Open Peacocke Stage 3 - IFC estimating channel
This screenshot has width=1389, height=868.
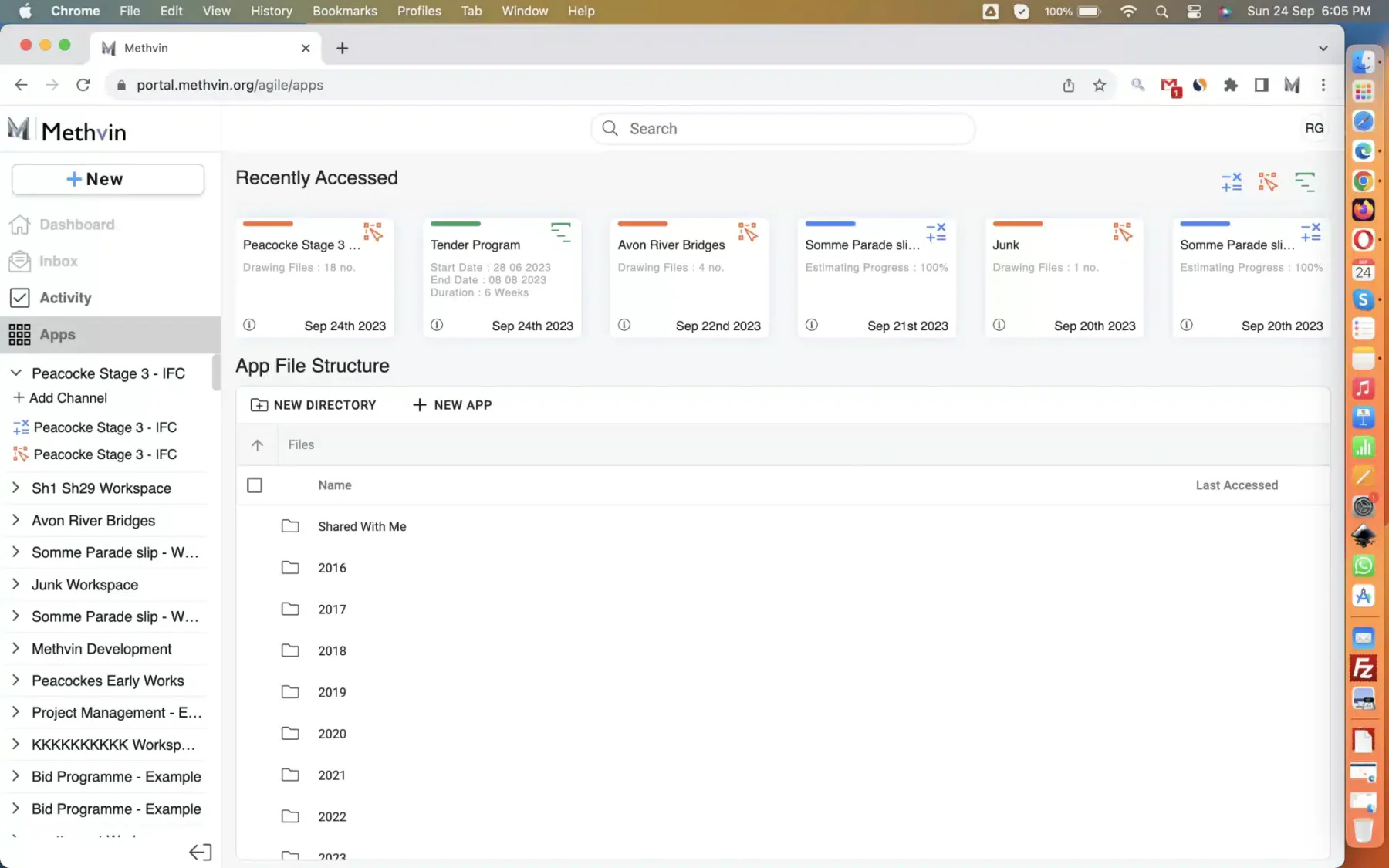(x=96, y=427)
